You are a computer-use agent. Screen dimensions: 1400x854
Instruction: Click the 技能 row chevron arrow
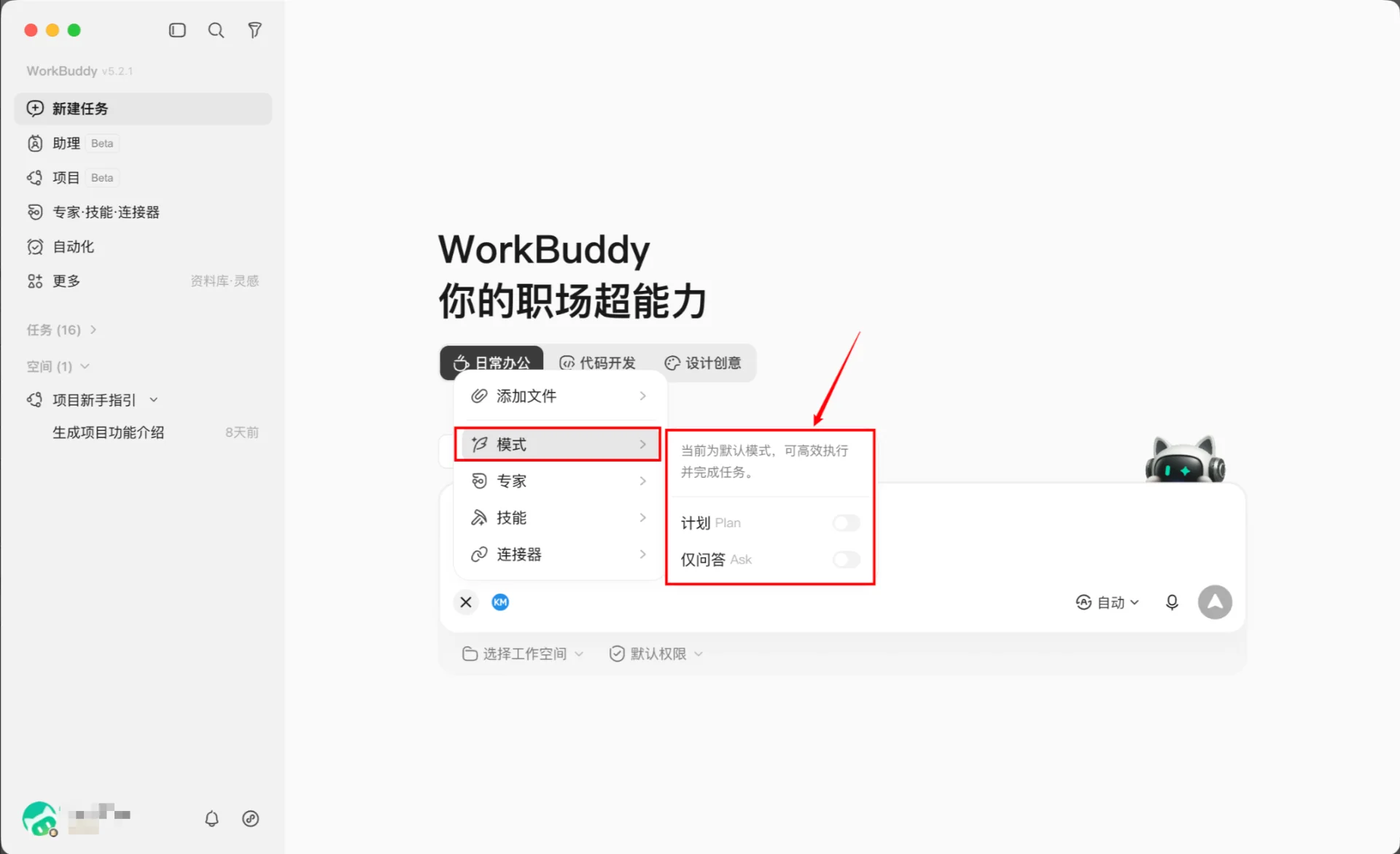pyautogui.click(x=642, y=518)
